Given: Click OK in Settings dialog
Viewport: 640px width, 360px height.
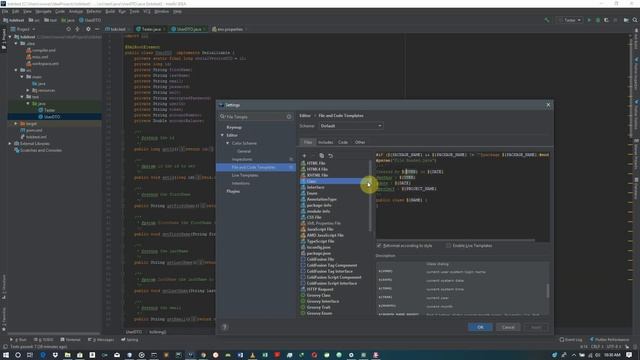Looking at the screenshot, I should (x=480, y=327).
